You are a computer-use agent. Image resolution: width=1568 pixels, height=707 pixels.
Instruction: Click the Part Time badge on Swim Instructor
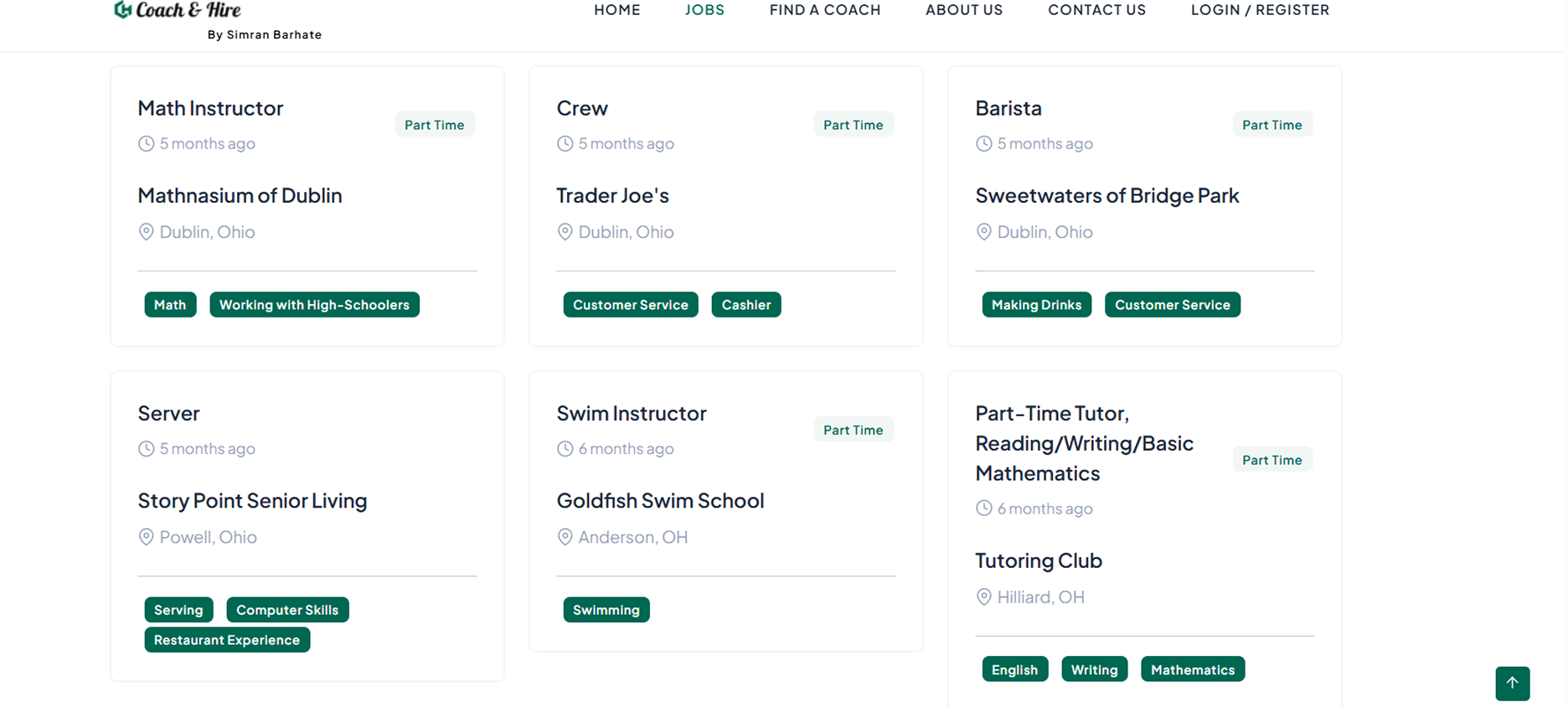click(853, 430)
